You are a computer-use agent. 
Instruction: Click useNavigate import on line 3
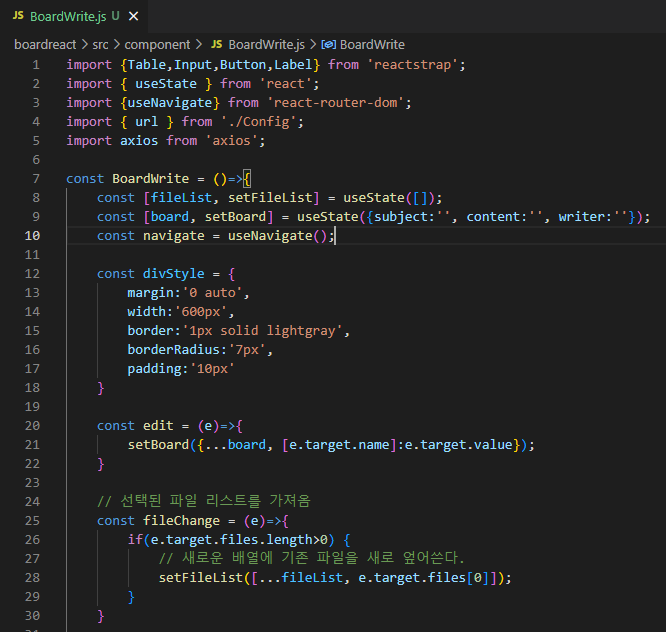(169, 103)
